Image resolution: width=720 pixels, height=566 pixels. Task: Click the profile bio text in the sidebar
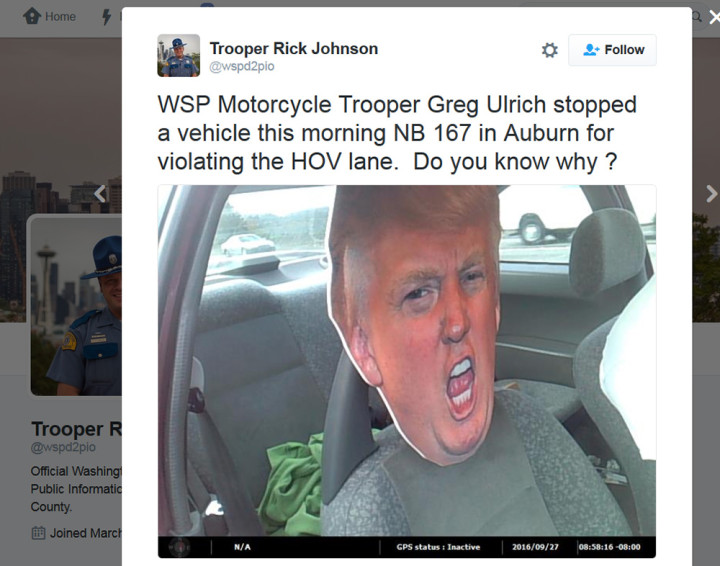click(76, 489)
